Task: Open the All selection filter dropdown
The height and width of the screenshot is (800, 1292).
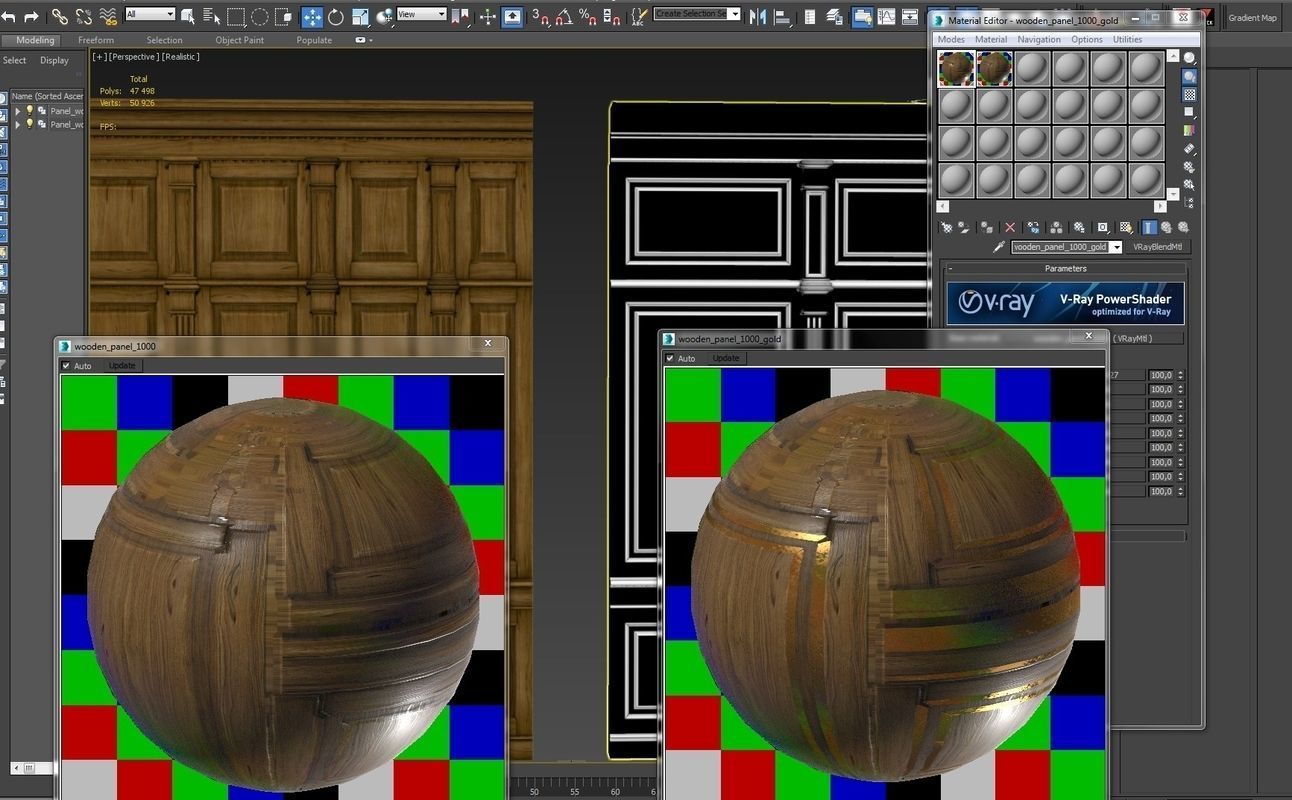Action: pyautogui.click(x=150, y=14)
